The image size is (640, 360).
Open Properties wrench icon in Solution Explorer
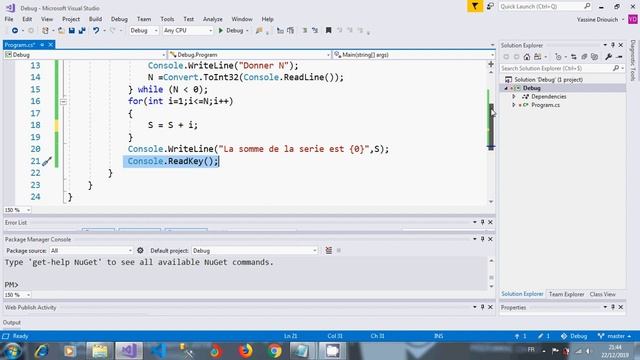(x=609, y=57)
